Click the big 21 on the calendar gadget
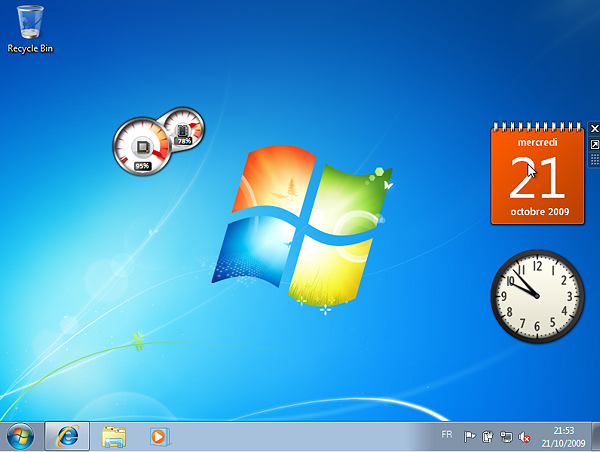Image resolution: width=600 pixels, height=452 pixels. [x=536, y=178]
